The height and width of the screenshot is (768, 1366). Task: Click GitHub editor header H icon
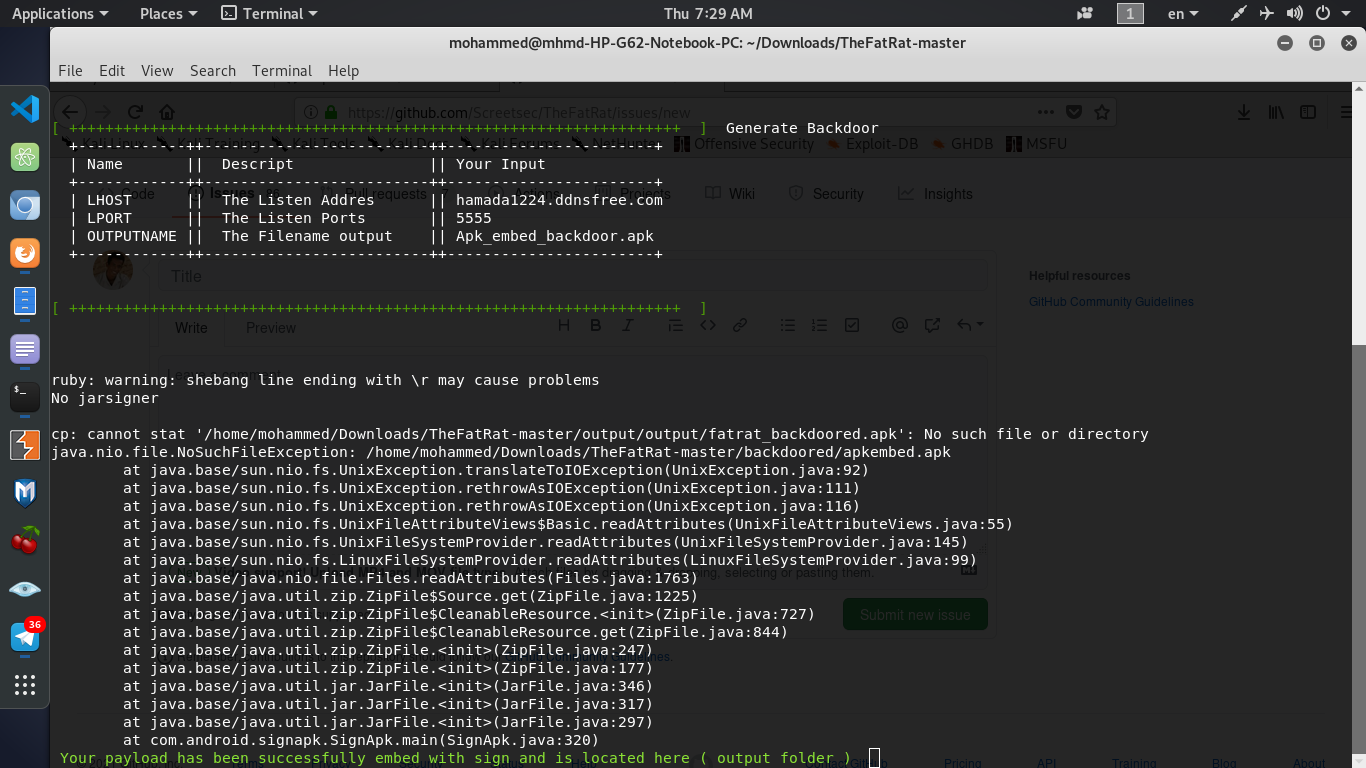564,325
